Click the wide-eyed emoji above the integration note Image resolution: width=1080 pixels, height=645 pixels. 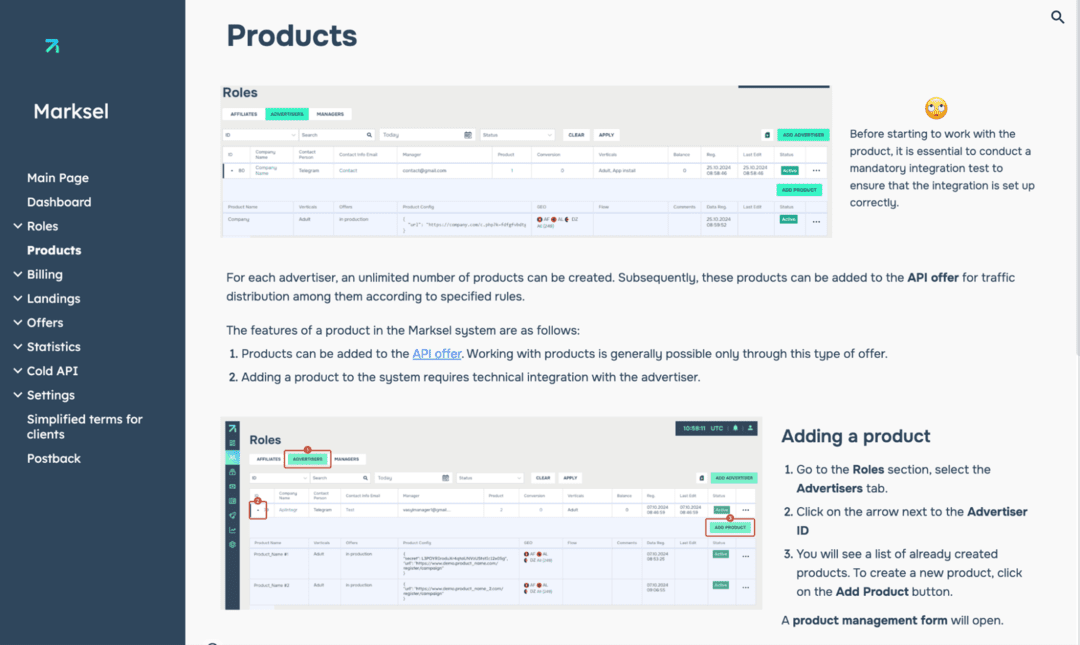point(936,108)
